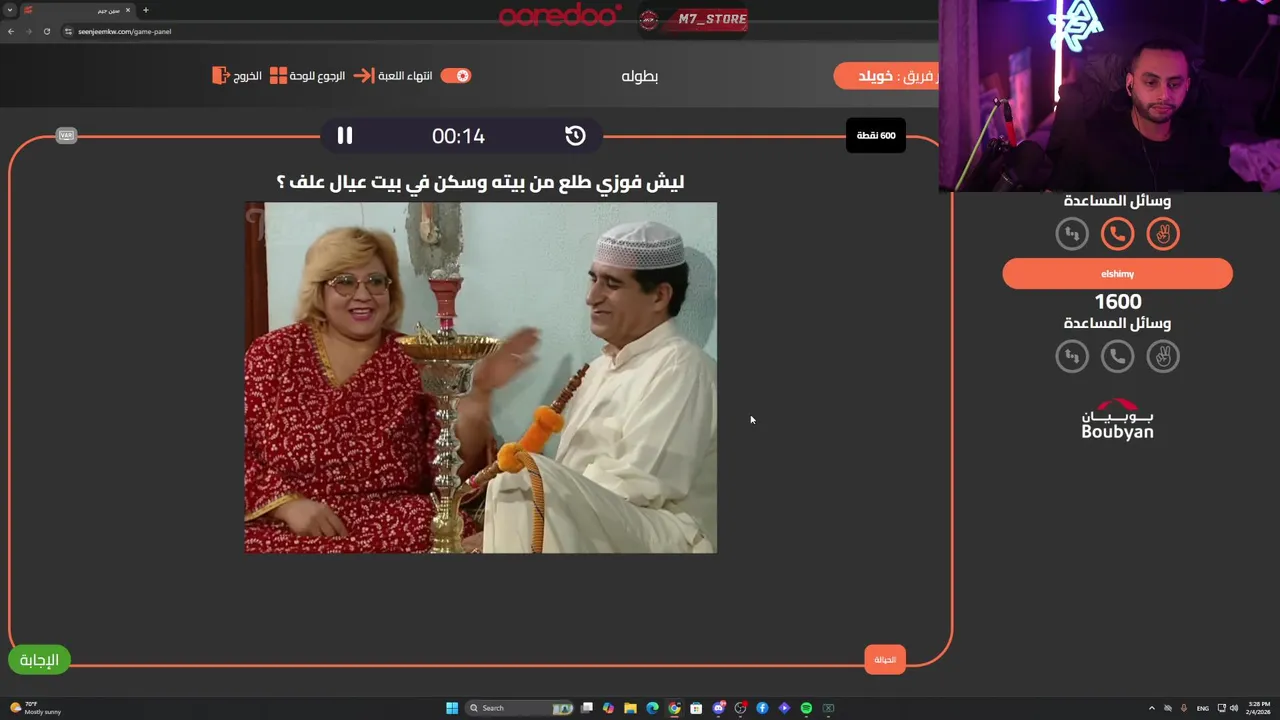The image size is (1280, 720).
Task: Expand the system tray hidden icons chevron
Action: [x=1151, y=708]
